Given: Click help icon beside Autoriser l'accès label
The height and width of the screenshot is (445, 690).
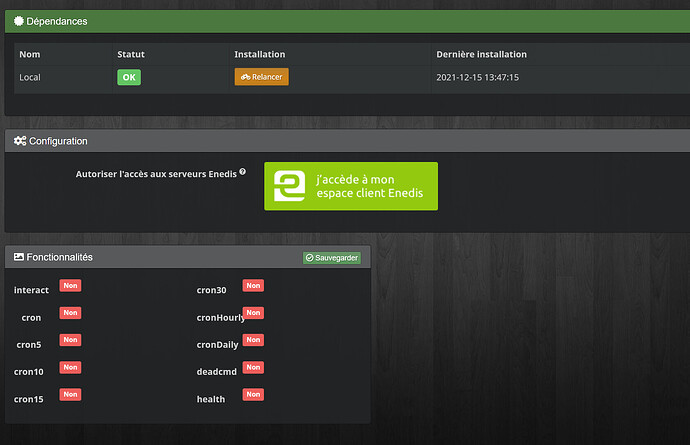Looking at the screenshot, I should point(242,172).
